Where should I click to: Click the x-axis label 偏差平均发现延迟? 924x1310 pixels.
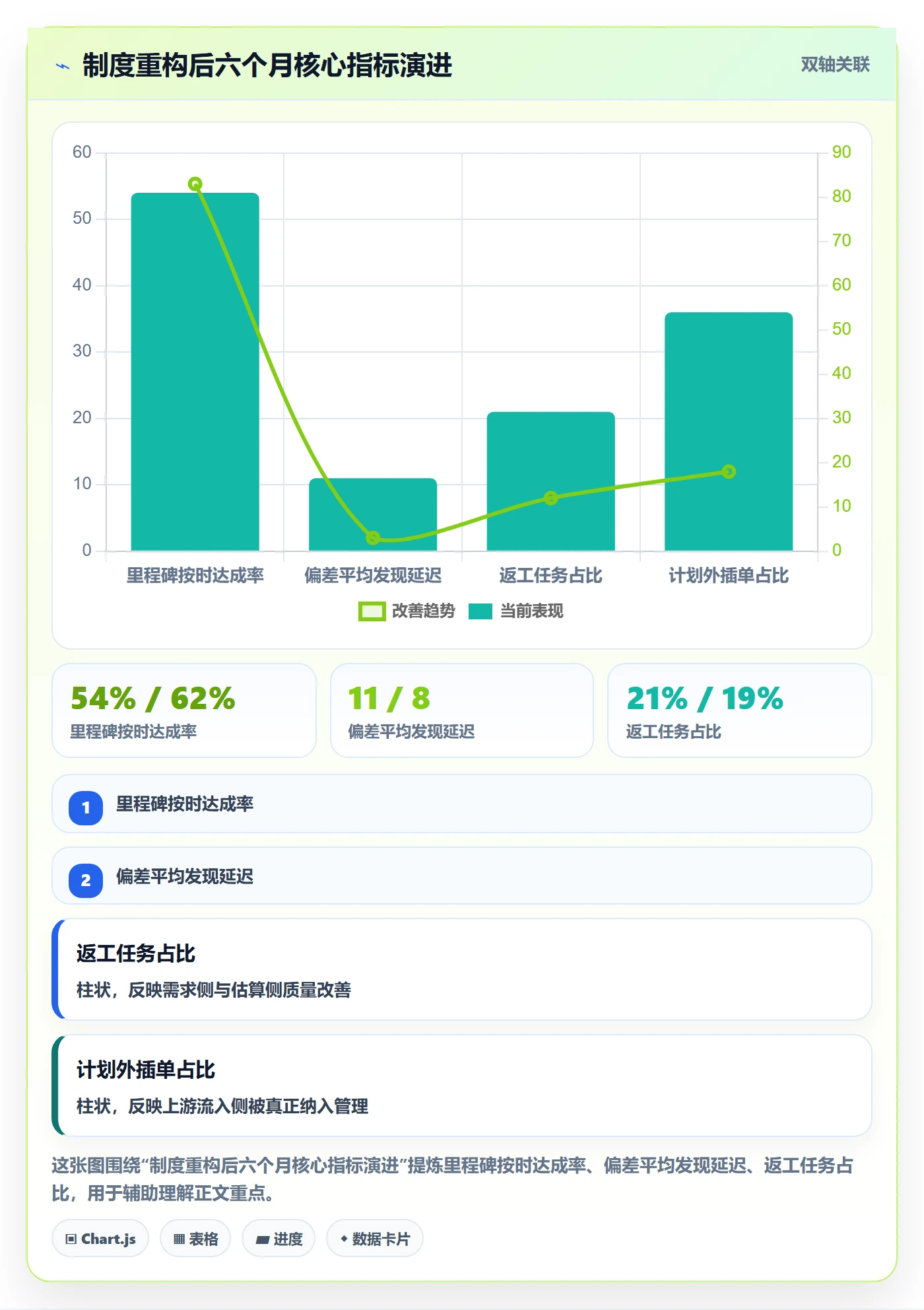click(373, 576)
